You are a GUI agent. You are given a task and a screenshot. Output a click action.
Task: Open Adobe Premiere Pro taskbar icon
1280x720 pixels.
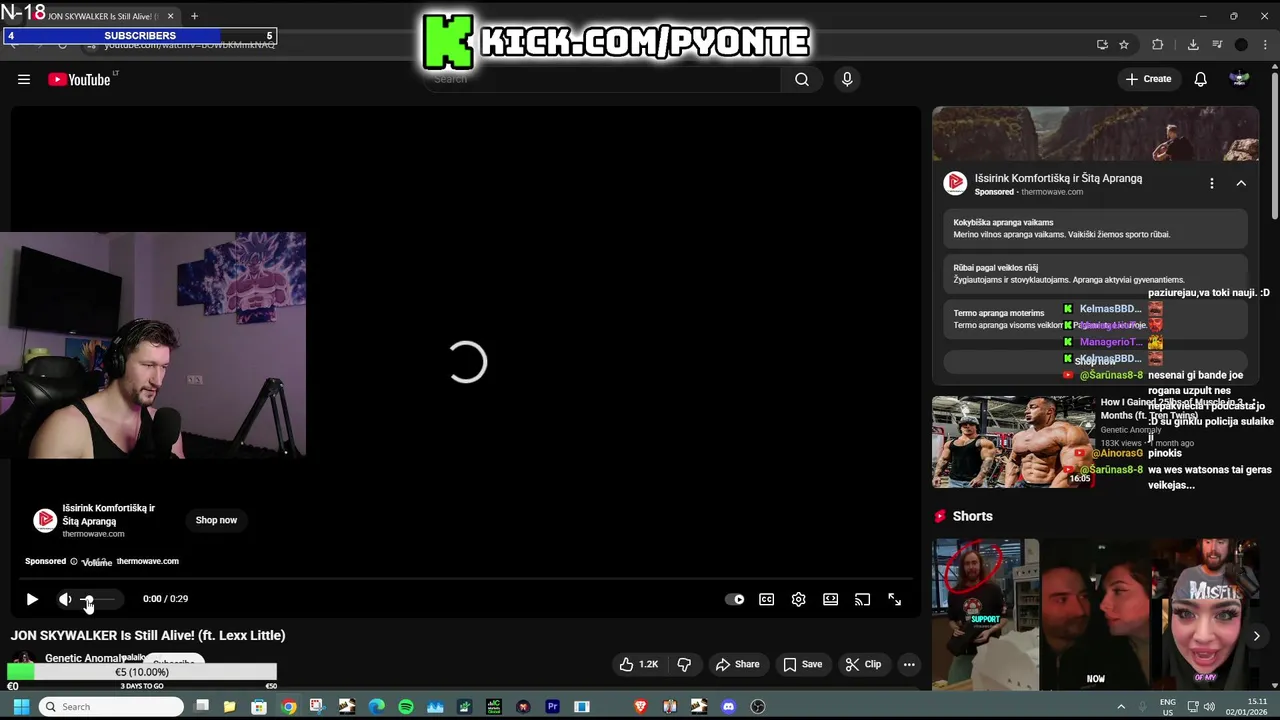coord(552,707)
